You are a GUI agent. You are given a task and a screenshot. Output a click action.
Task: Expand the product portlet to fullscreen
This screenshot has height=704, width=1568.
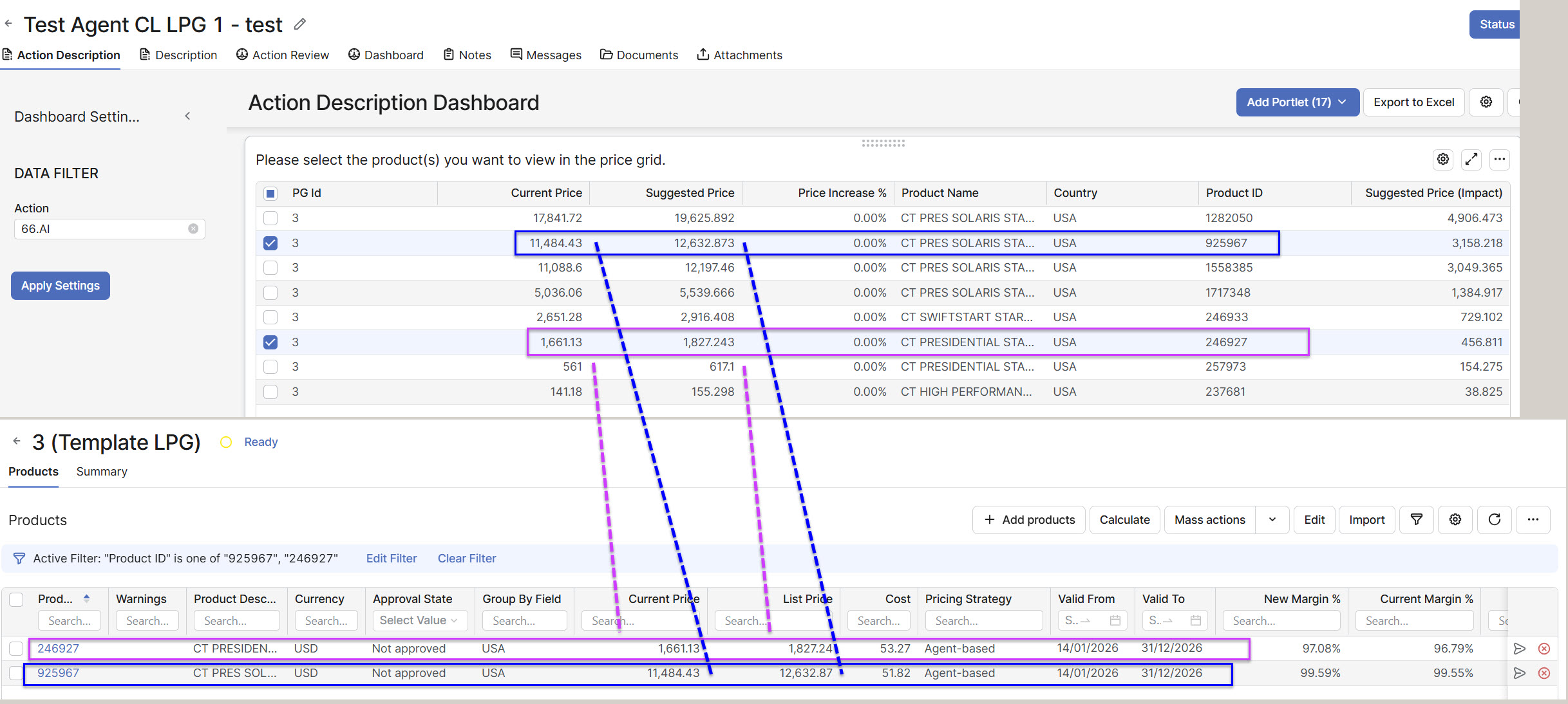tap(1471, 160)
